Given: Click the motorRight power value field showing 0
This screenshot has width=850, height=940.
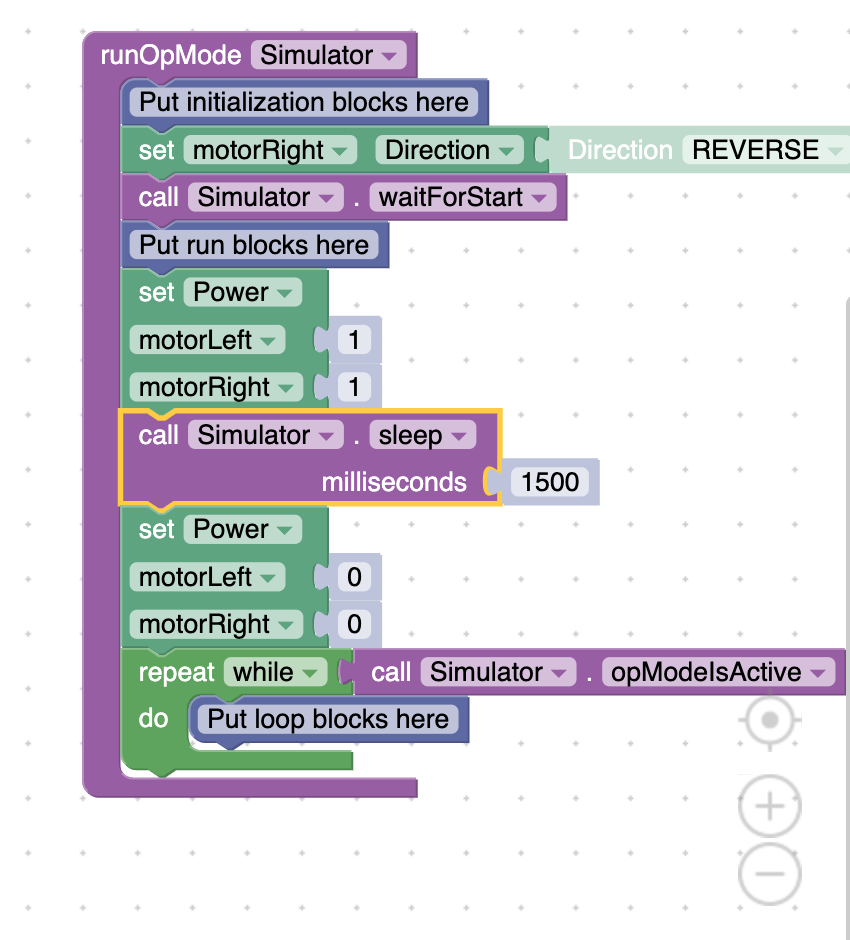Looking at the screenshot, I should [354, 625].
